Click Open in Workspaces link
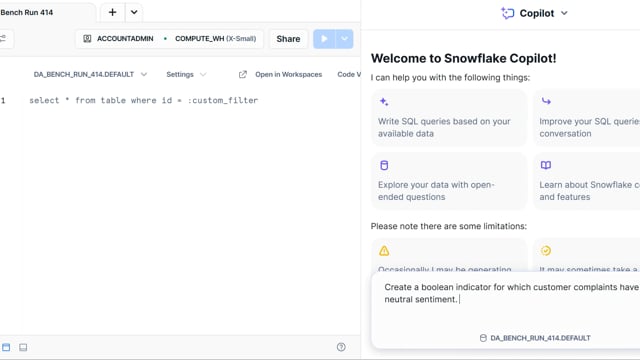The width and height of the screenshot is (640, 360). [x=289, y=74]
